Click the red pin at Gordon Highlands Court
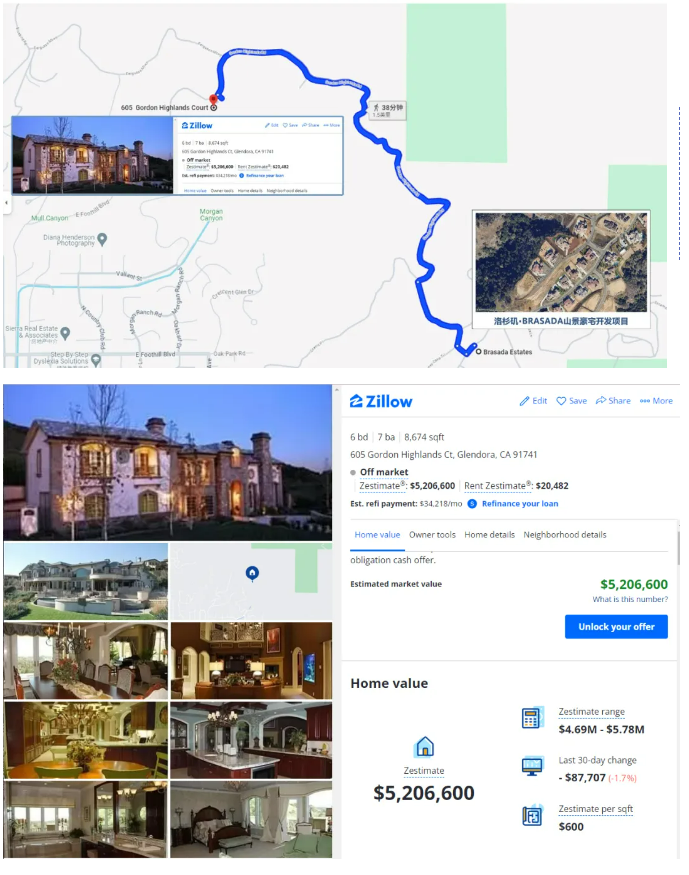Image resolution: width=689 pixels, height=875 pixels. 213,100
